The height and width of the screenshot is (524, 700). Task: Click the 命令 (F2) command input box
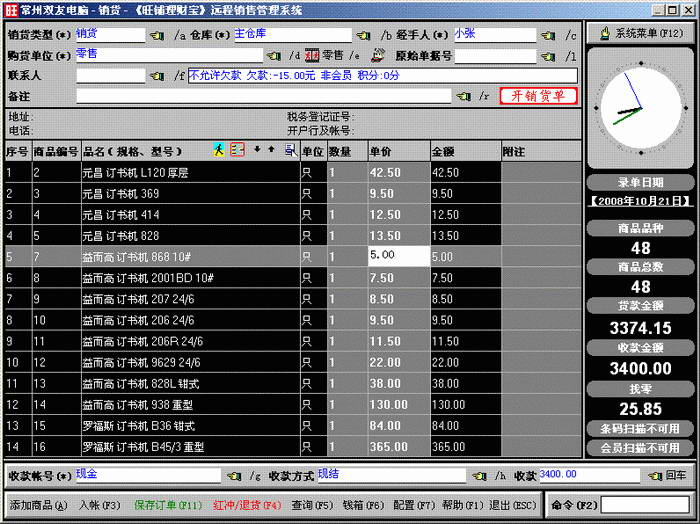point(646,505)
